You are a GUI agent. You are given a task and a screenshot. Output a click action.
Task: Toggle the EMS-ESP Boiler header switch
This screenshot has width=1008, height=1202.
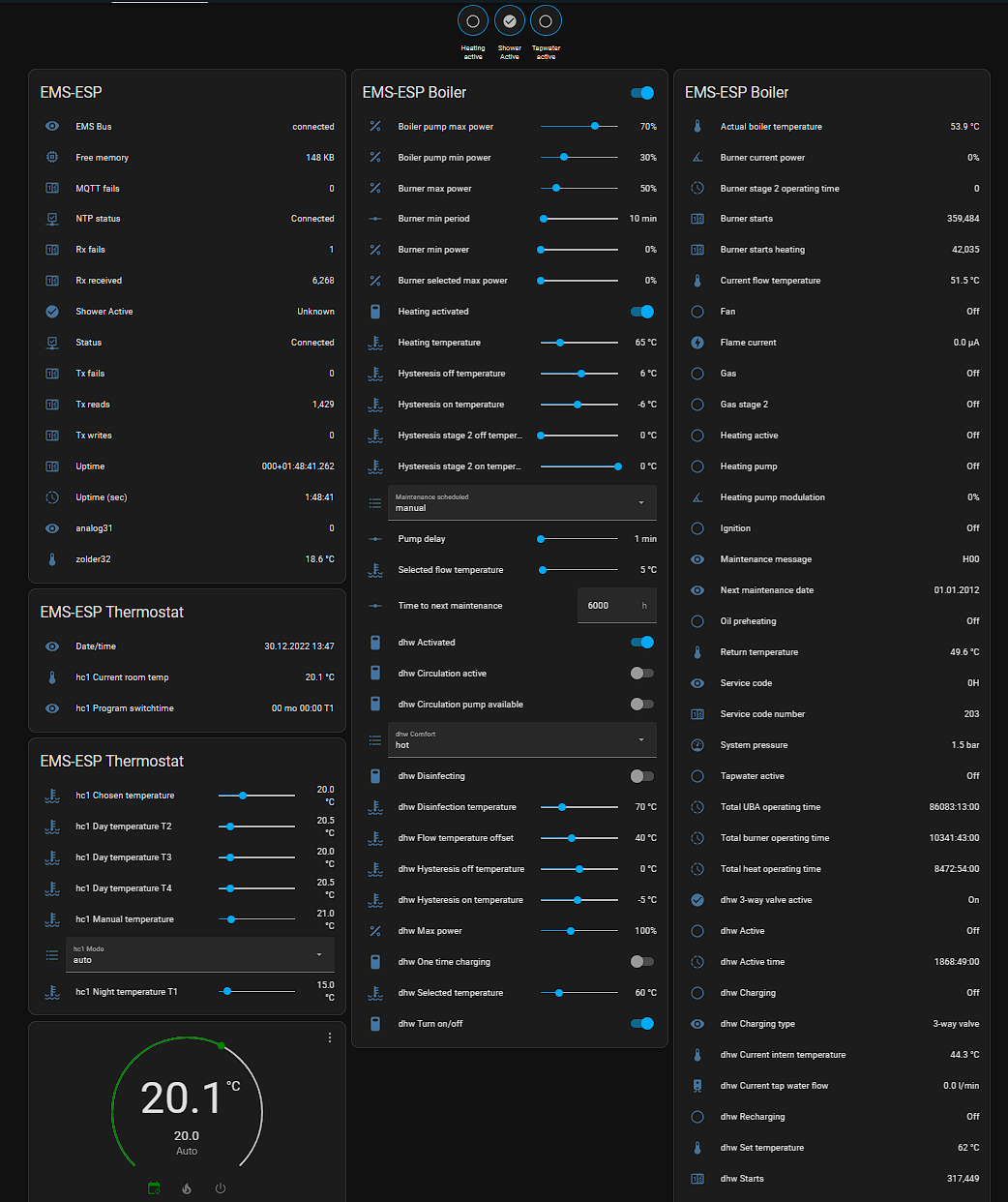(x=641, y=93)
